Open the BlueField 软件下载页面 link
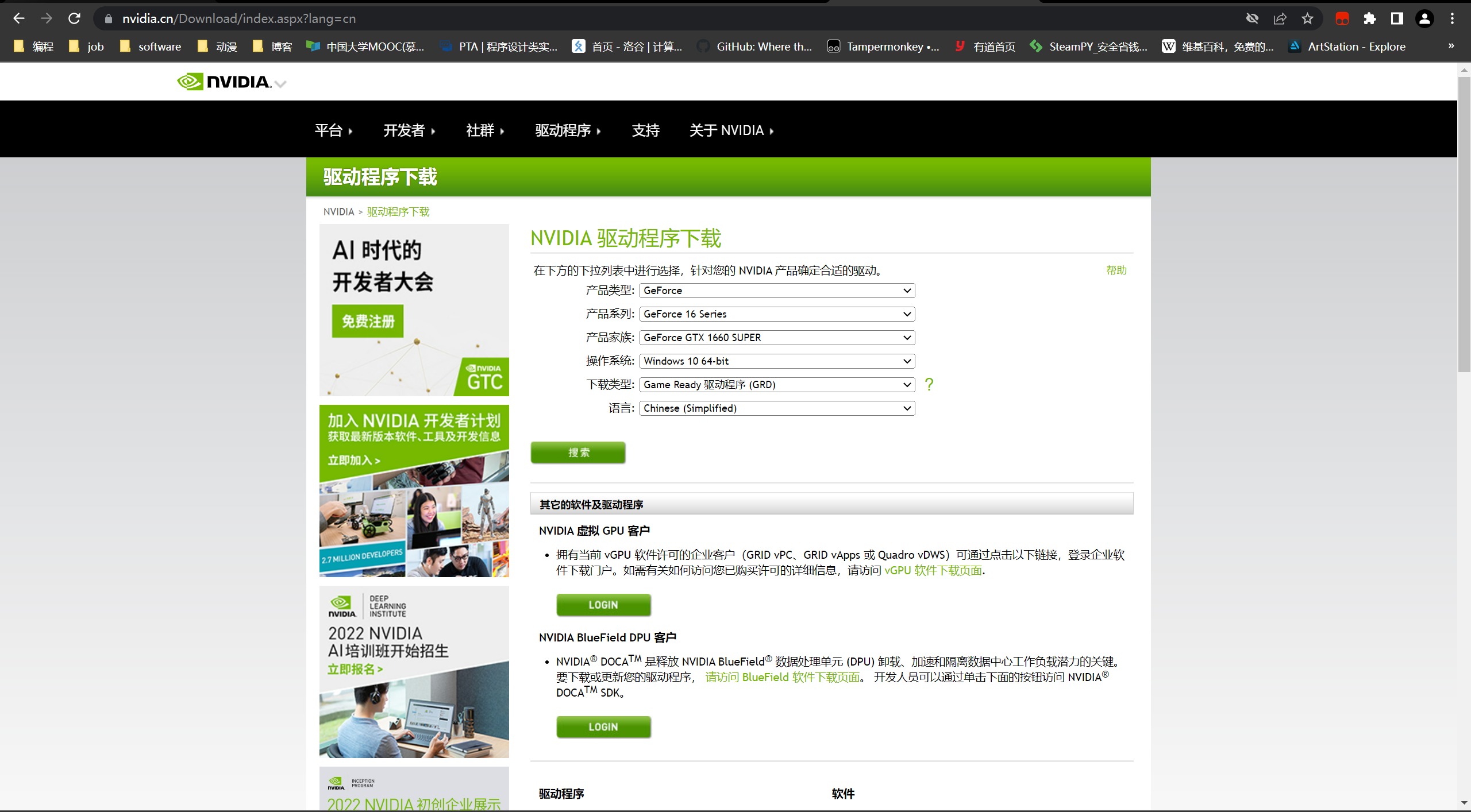This screenshot has height=812, width=1471. pyautogui.click(x=783, y=677)
